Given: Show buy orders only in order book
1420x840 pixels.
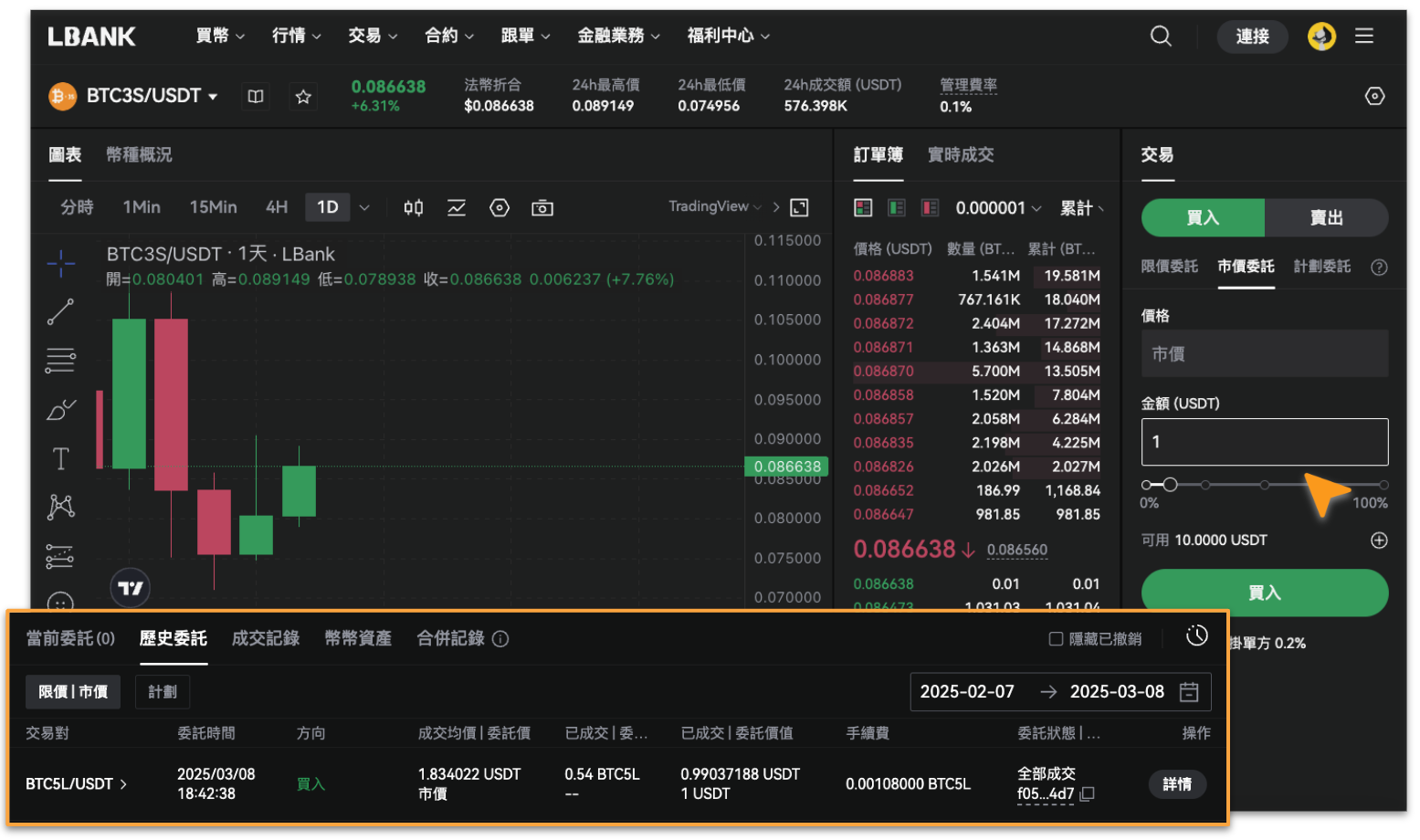Looking at the screenshot, I should pyautogui.click(x=897, y=208).
